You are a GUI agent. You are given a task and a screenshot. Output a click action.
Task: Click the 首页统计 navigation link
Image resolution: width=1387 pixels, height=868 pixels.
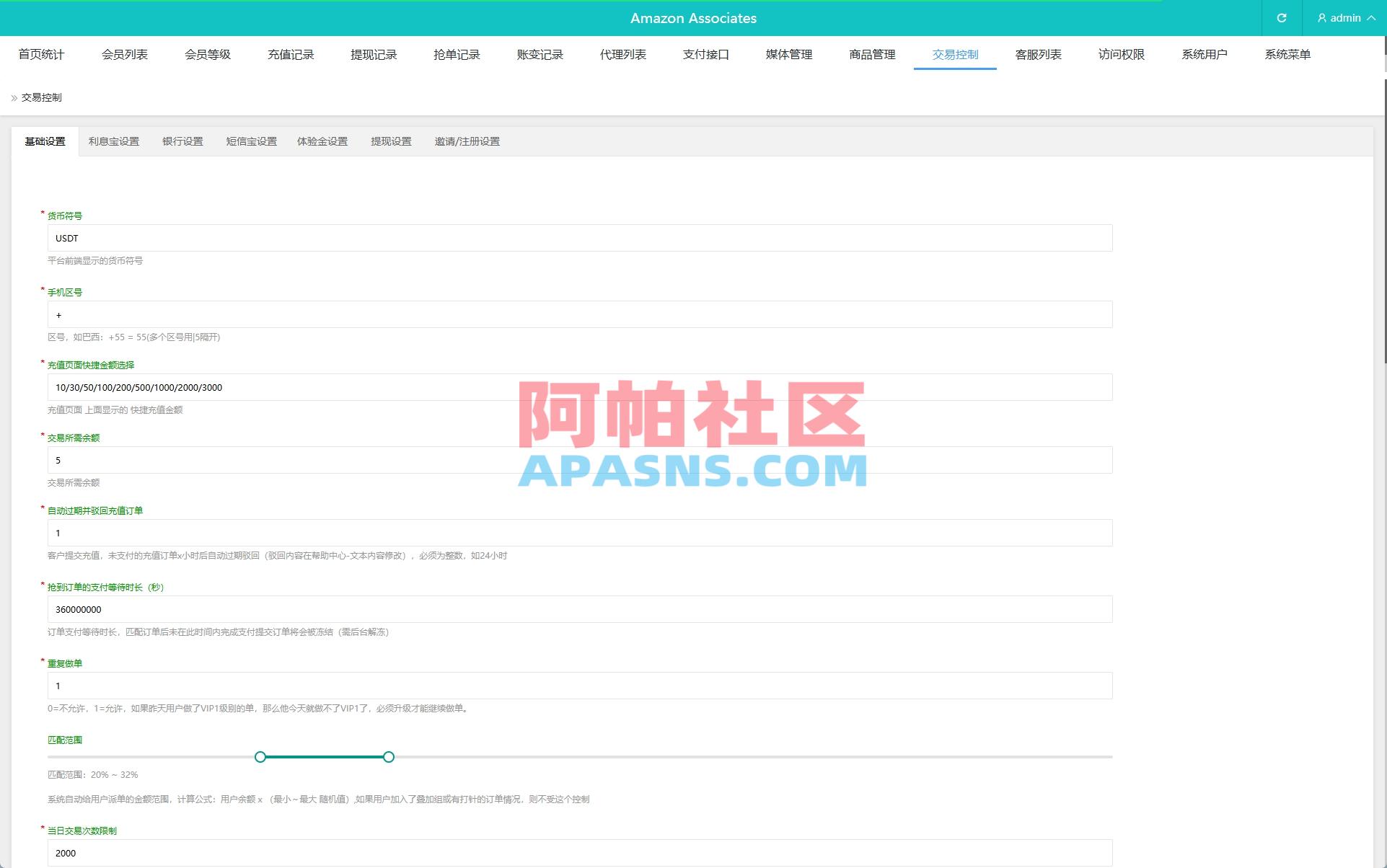(41, 54)
